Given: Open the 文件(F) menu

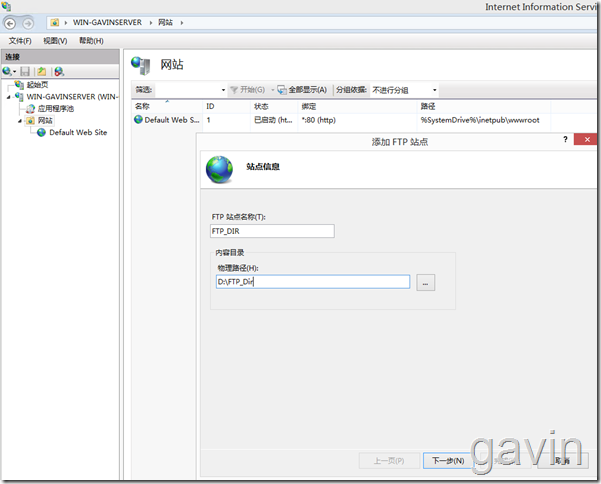Looking at the screenshot, I should 20,41.
